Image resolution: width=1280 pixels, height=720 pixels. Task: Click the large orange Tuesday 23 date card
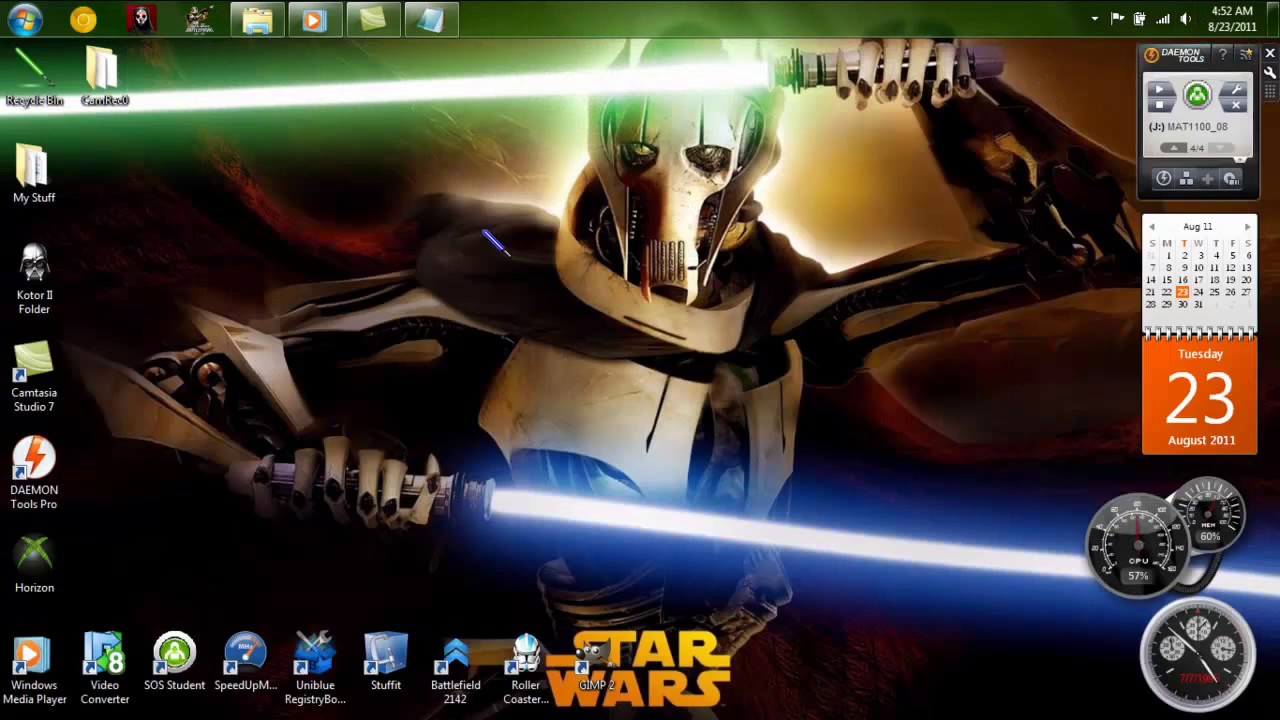tap(1200, 397)
